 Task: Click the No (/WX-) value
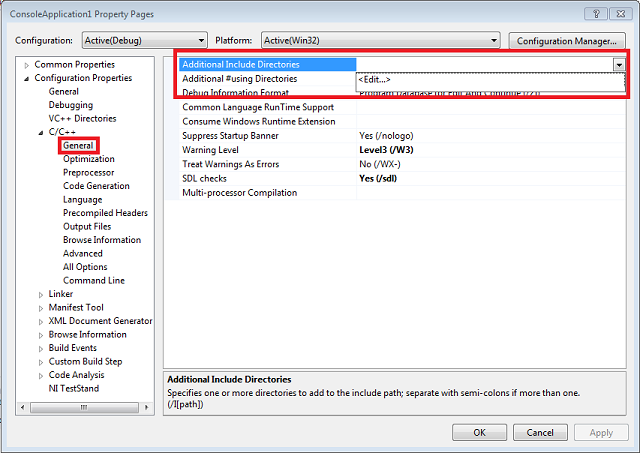click(380, 164)
